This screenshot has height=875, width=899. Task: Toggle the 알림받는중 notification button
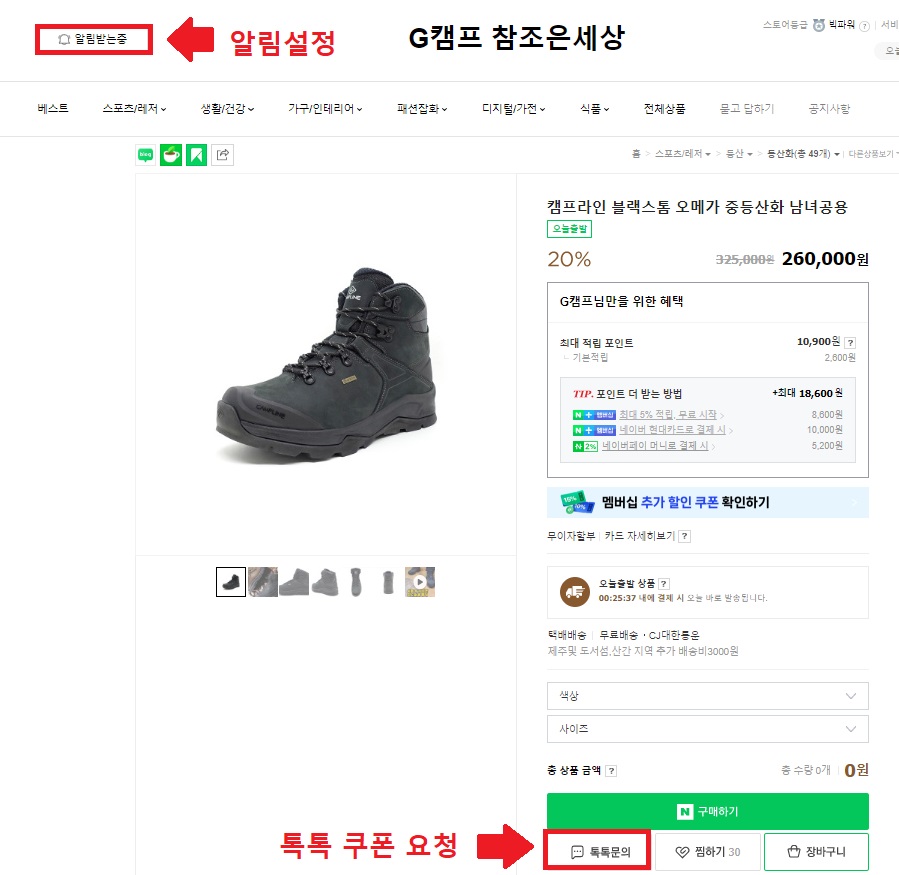tap(94, 40)
